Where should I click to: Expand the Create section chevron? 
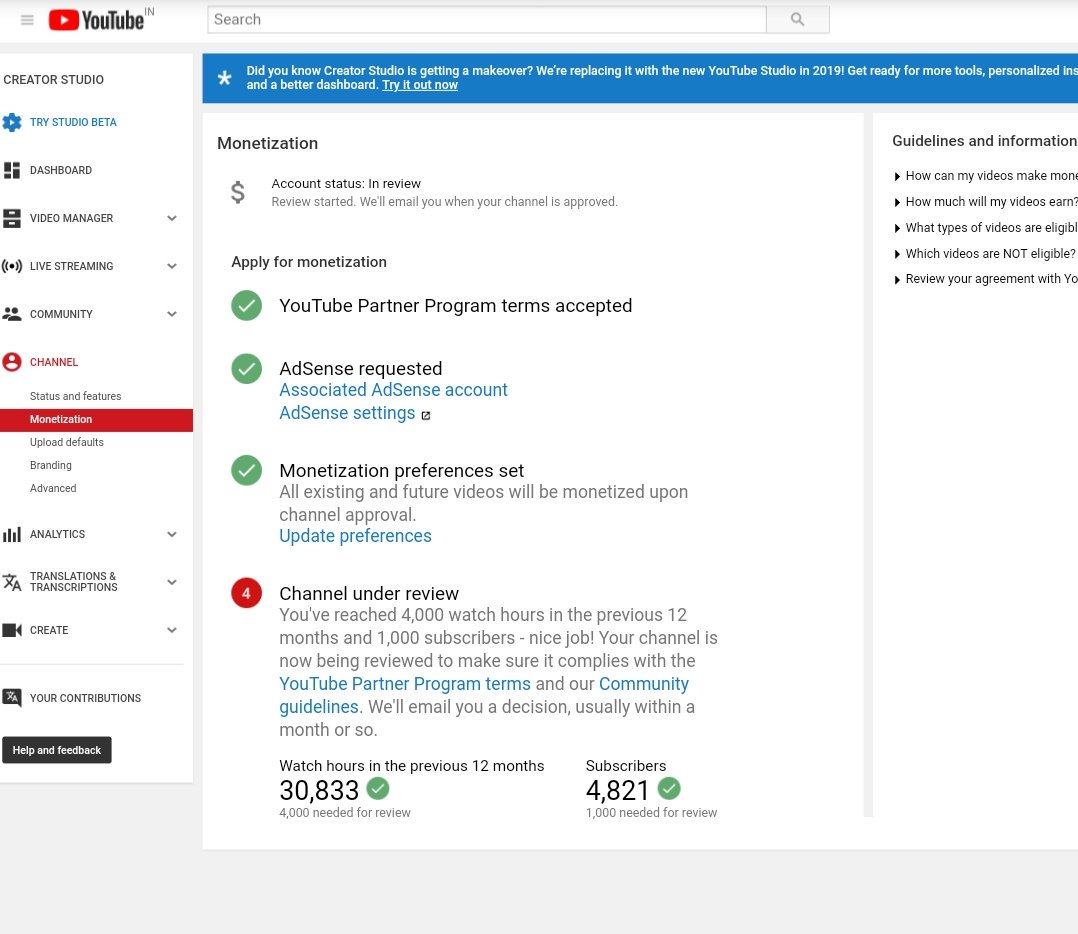click(x=172, y=630)
